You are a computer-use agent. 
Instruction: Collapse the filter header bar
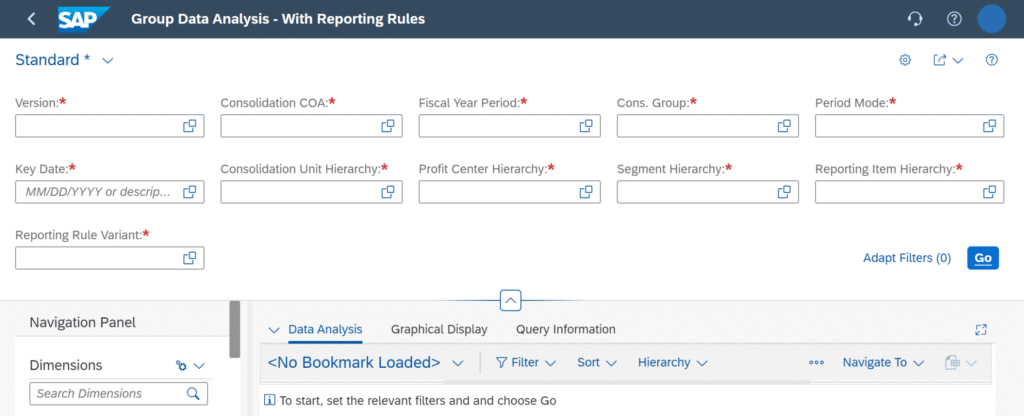click(511, 301)
